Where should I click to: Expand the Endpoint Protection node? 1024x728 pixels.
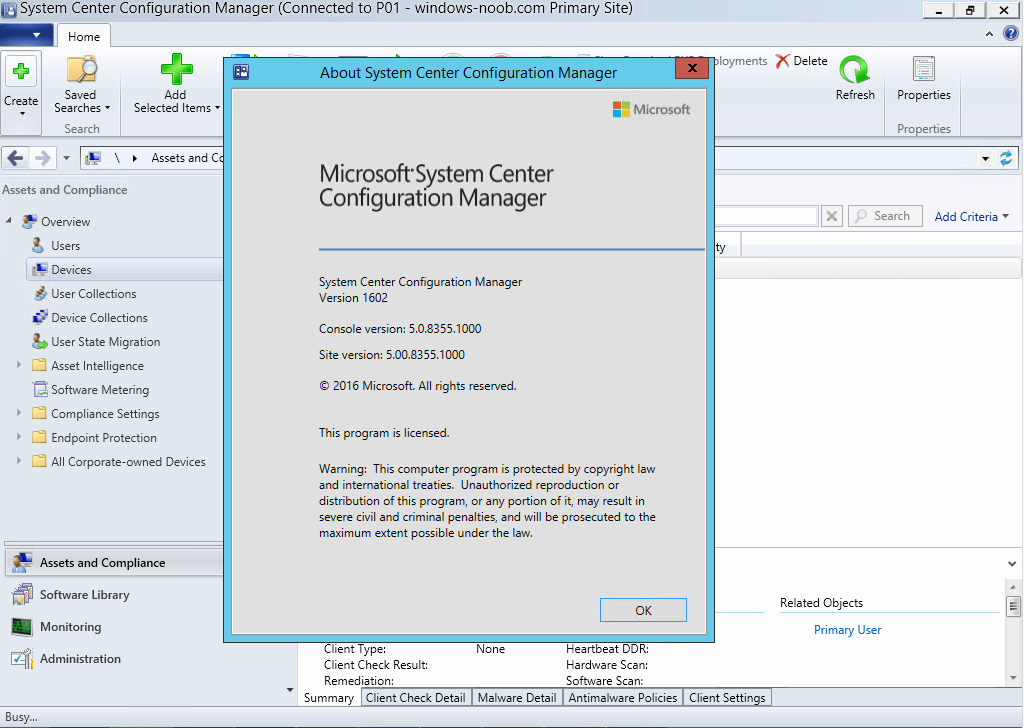pyautogui.click(x=19, y=437)
